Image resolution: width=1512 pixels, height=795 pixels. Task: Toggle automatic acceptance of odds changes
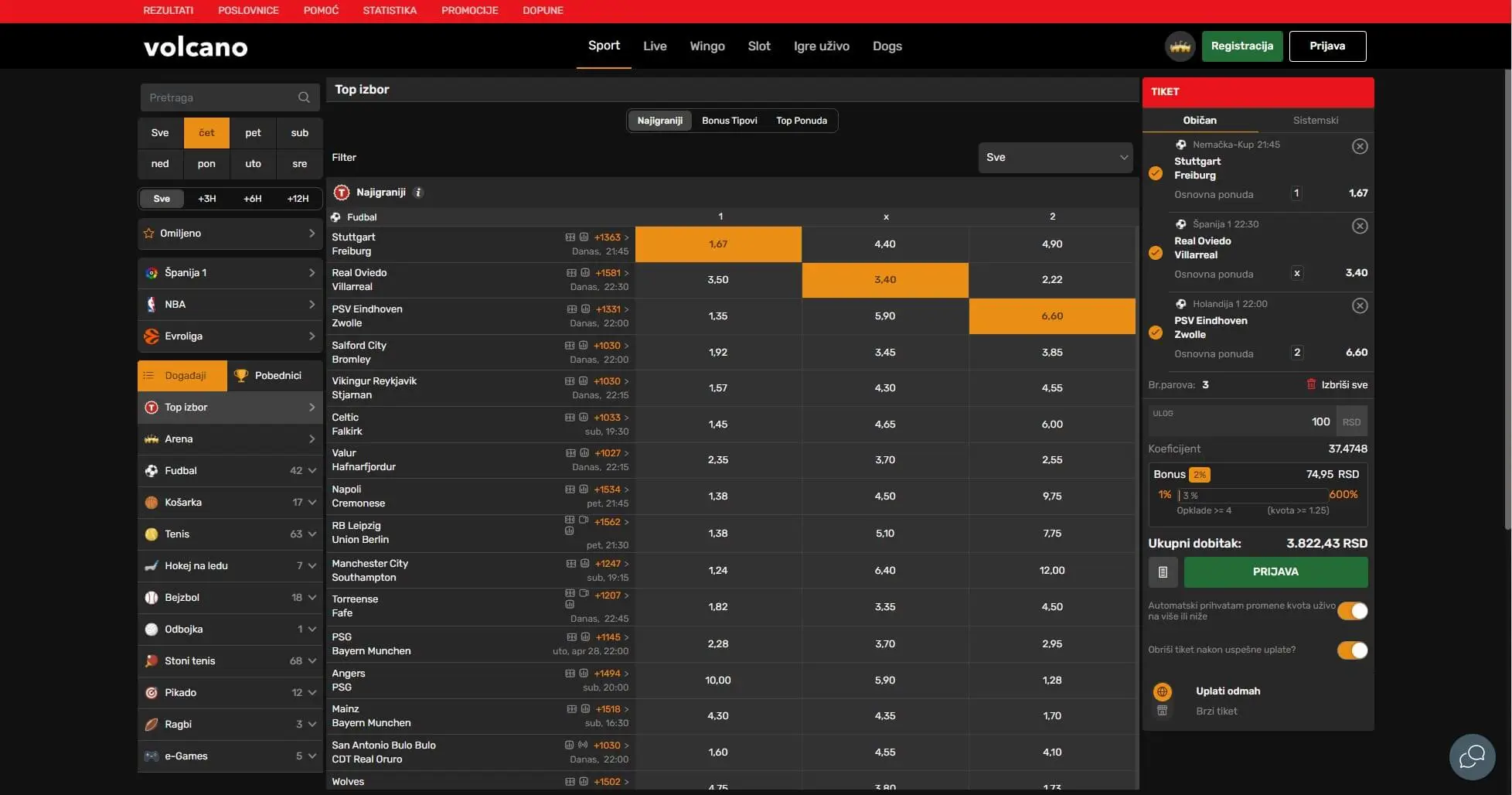1352,611
